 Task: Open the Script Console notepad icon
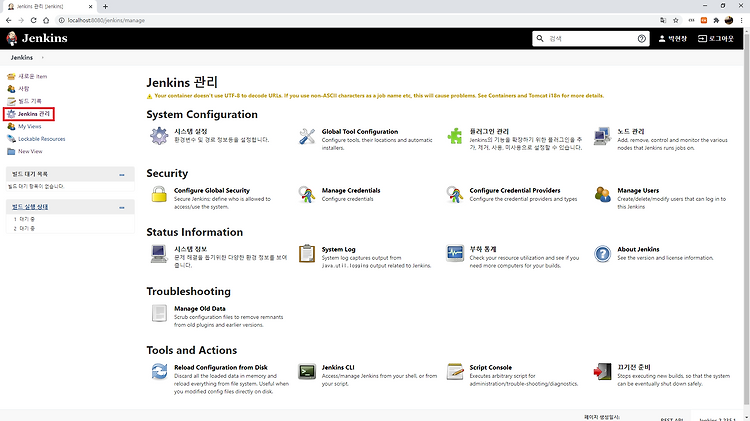pyautogui.click(x=454, y=372)
